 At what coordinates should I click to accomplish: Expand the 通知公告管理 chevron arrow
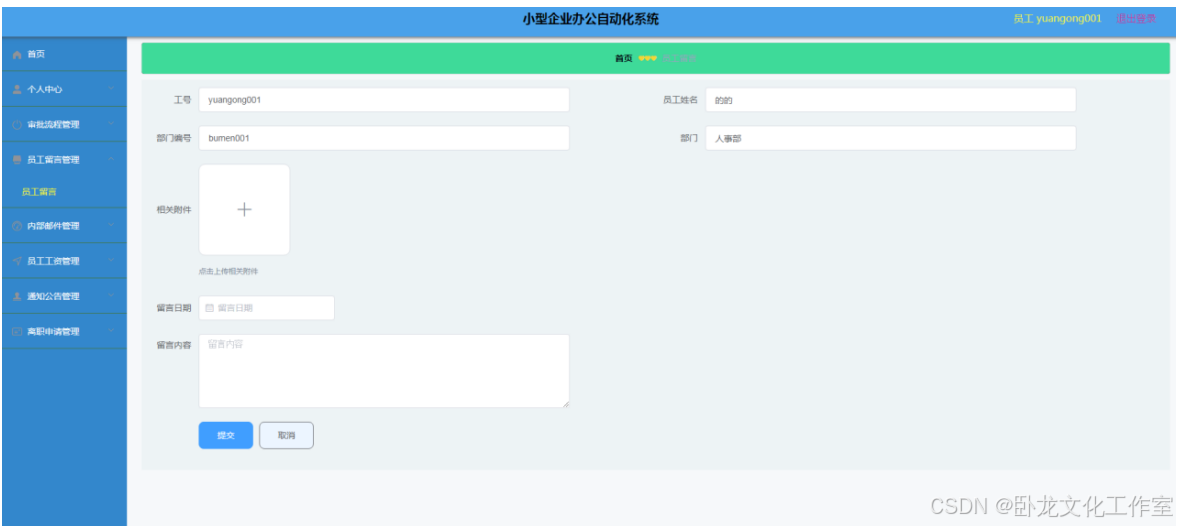point(111,296)
